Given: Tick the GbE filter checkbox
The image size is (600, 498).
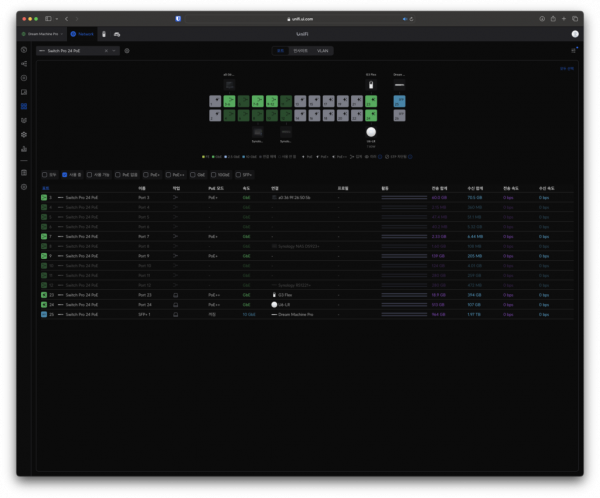Looking at the screenshot, I should (x=193, y=174).
